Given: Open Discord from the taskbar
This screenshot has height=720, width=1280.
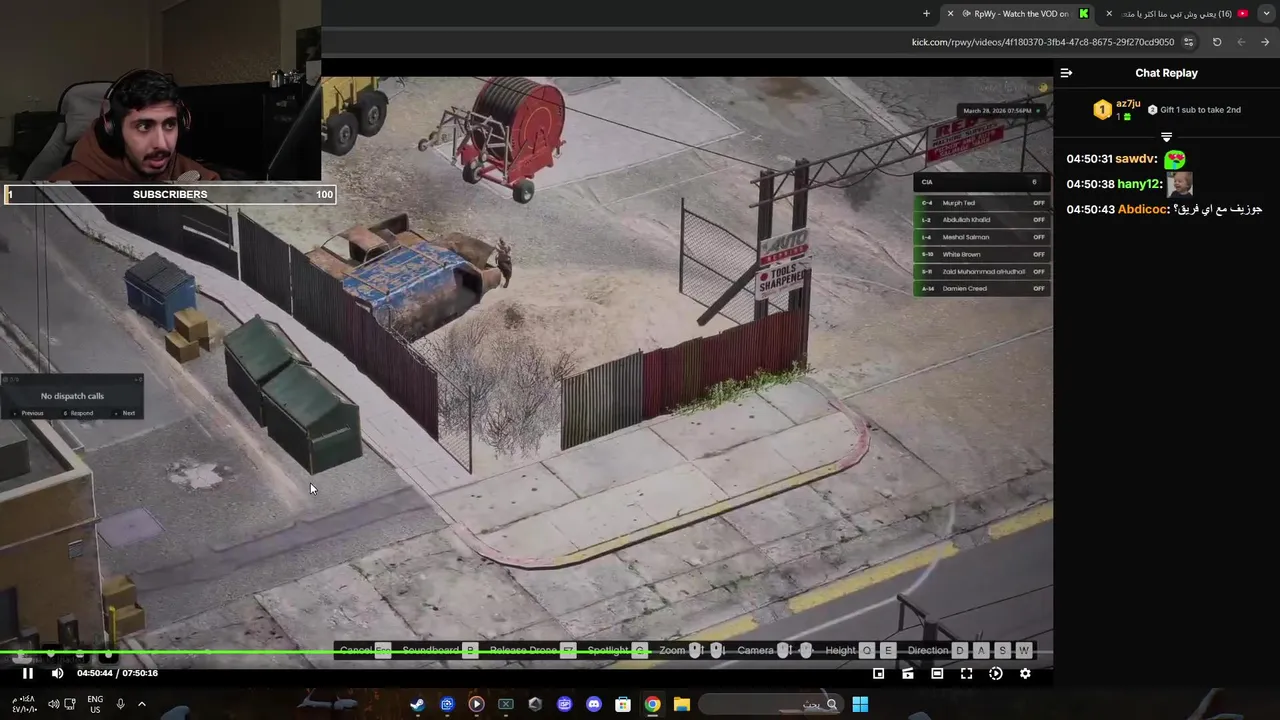Looking at the screenshot, I should pos(594,704).
